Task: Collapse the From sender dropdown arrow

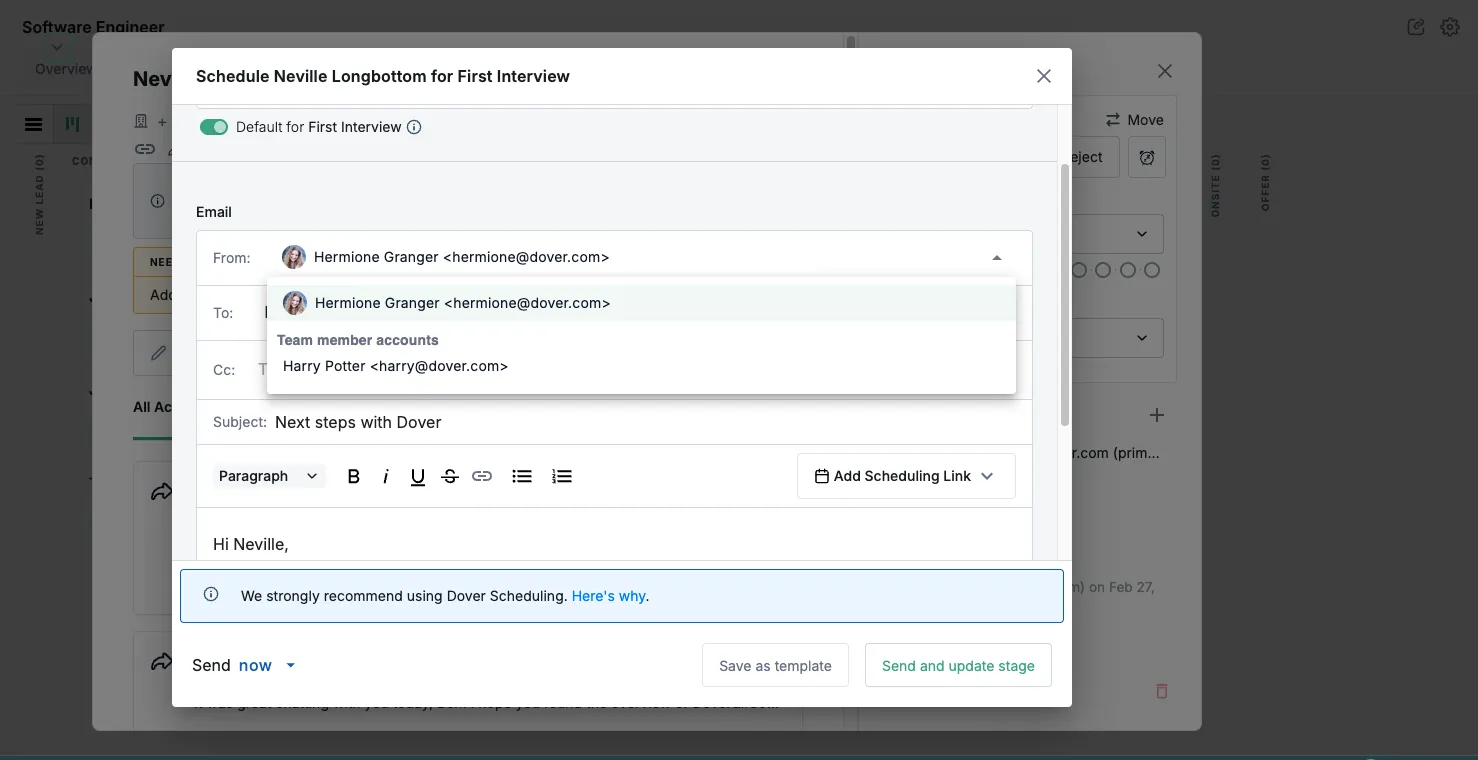Action: (x=996, y=258)
